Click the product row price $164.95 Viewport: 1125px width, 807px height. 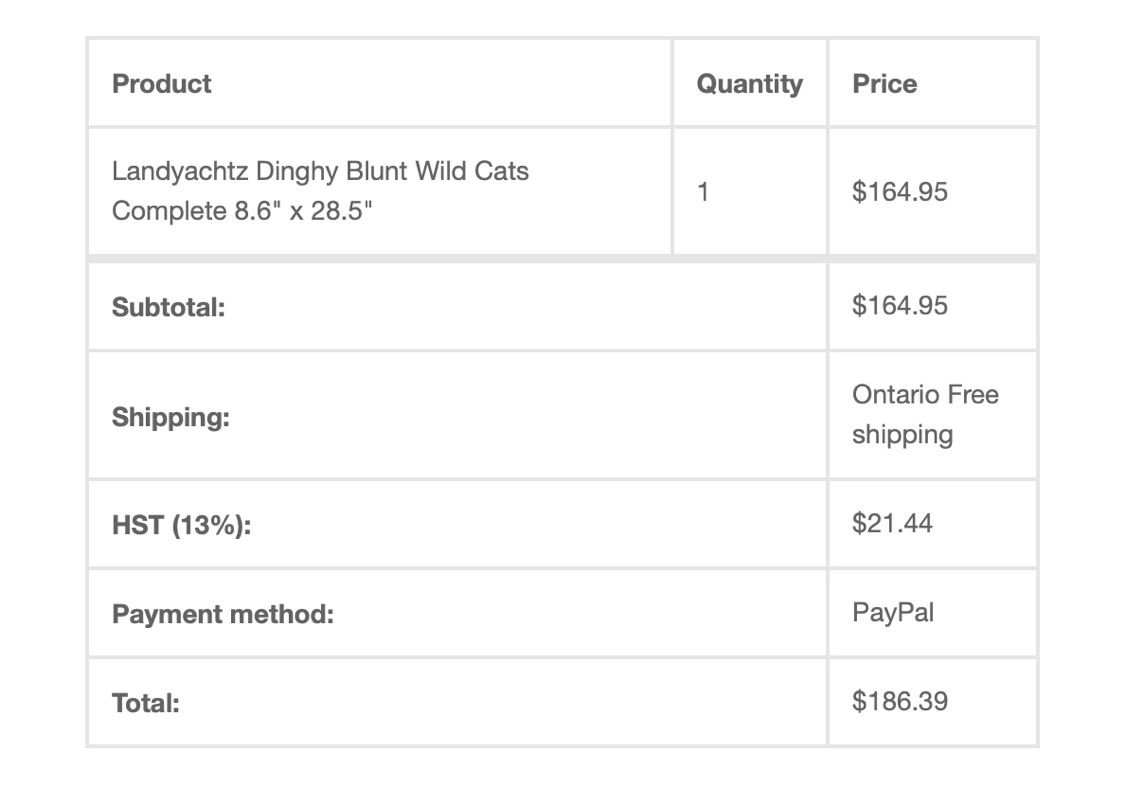[x=899, y=192]
